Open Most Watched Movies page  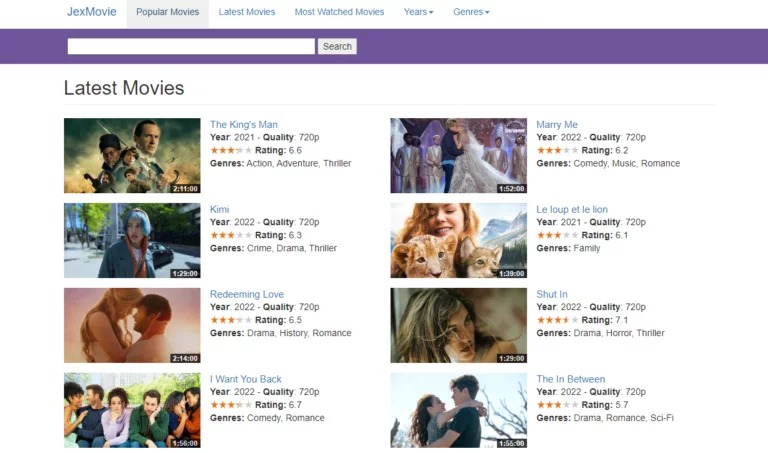[339, 12]
